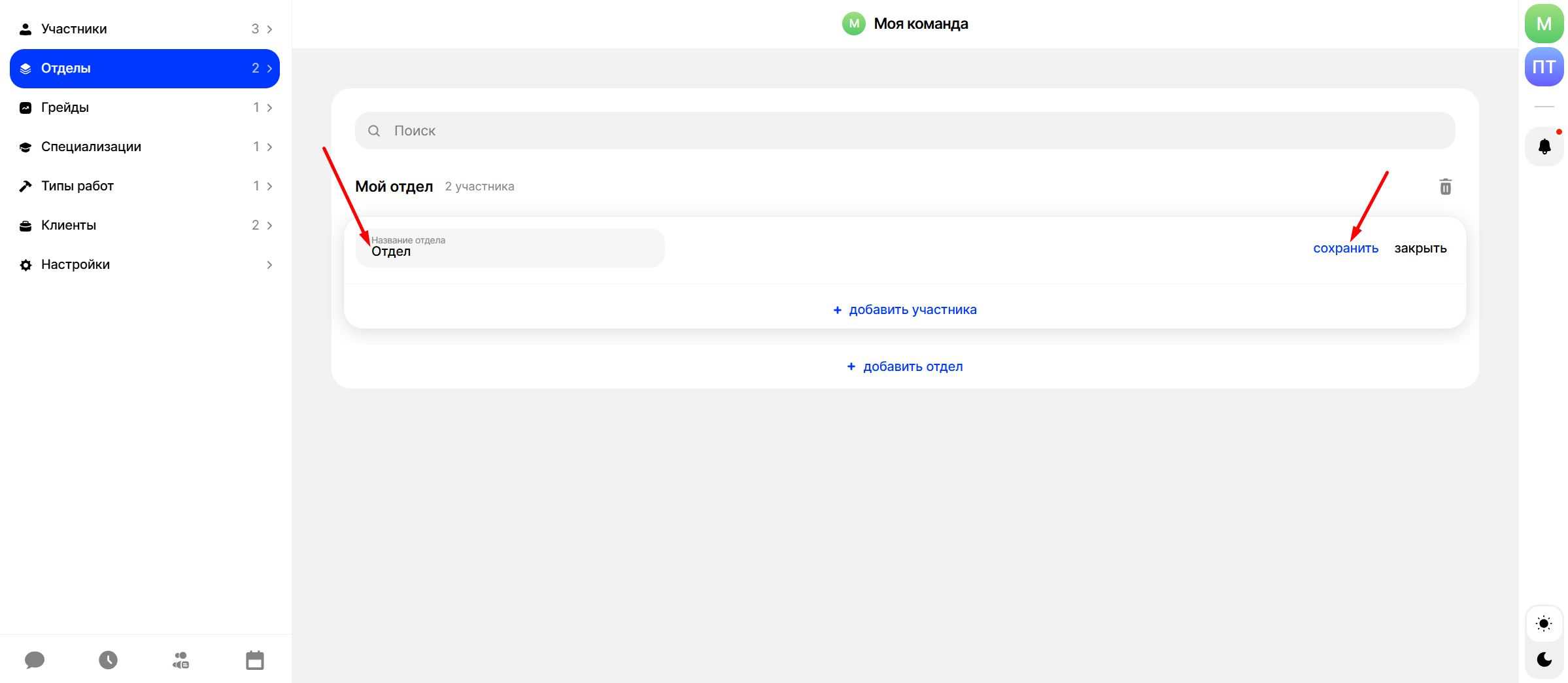Open calendar icon in bottom bar
The width and height of the screenshot is (1568, 683).
[x=255, y=660]
